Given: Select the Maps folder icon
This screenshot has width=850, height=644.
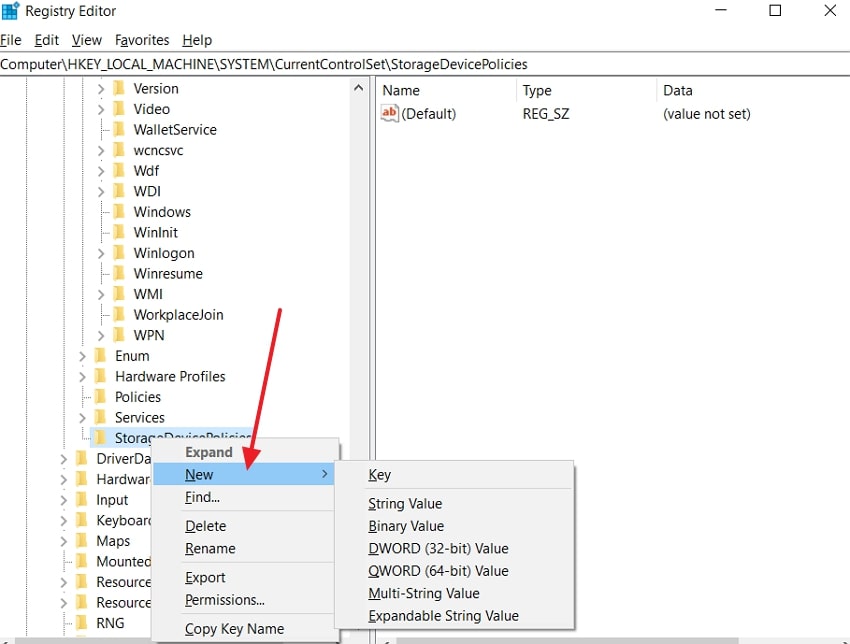Looking at the screenshot, I should point(82,540).
